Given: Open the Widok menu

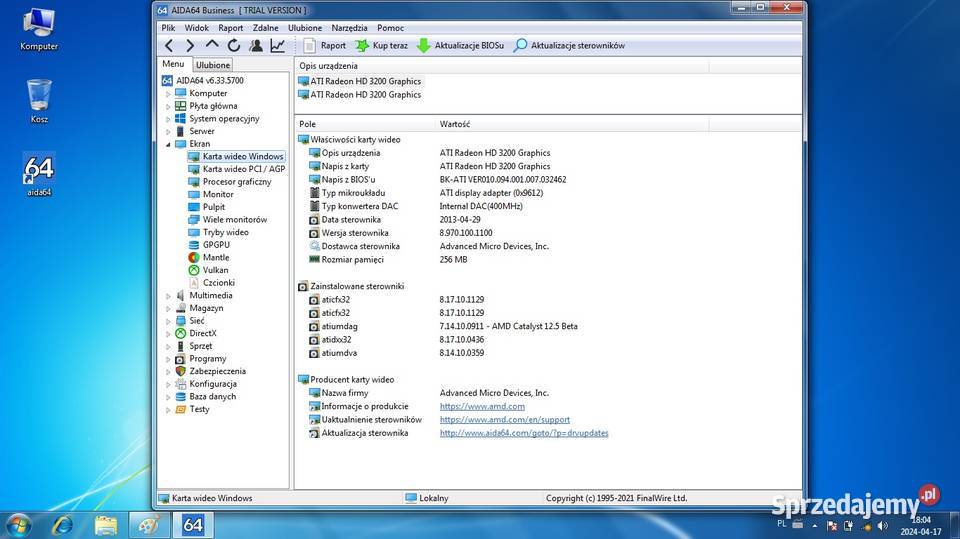Looking at the screenshot, I should tap(197, 28).
